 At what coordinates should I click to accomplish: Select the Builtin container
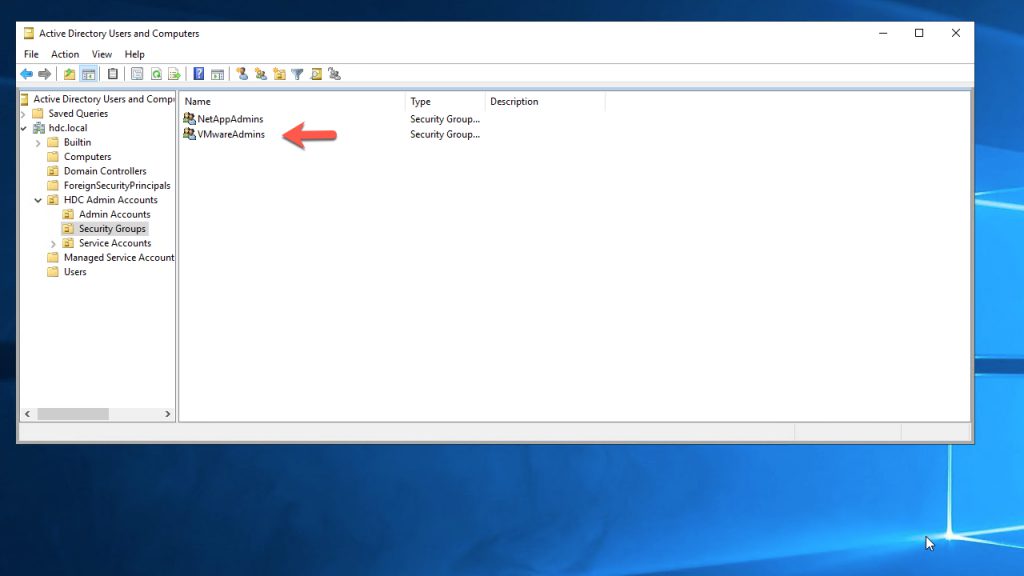pos(77,142)
